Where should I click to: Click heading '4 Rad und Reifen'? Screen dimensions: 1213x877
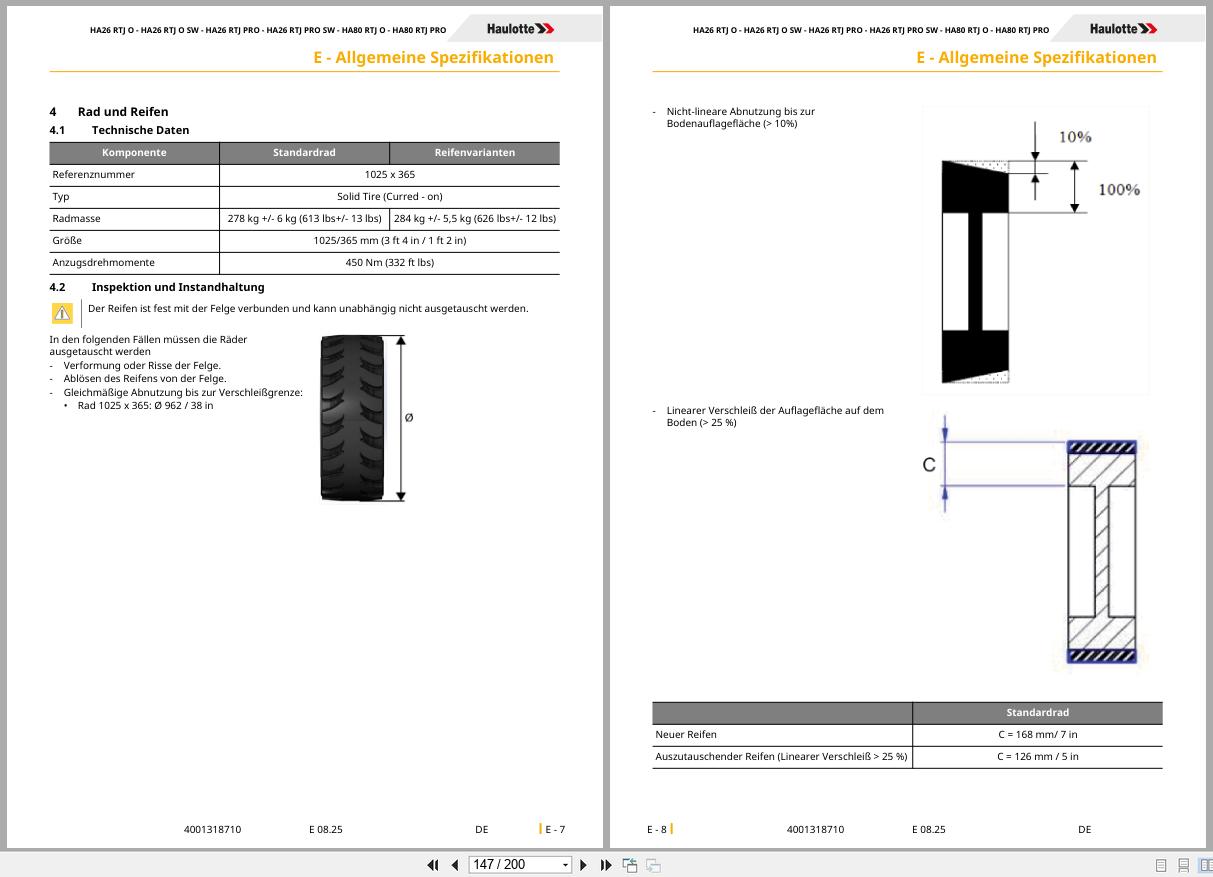(109, 112)
